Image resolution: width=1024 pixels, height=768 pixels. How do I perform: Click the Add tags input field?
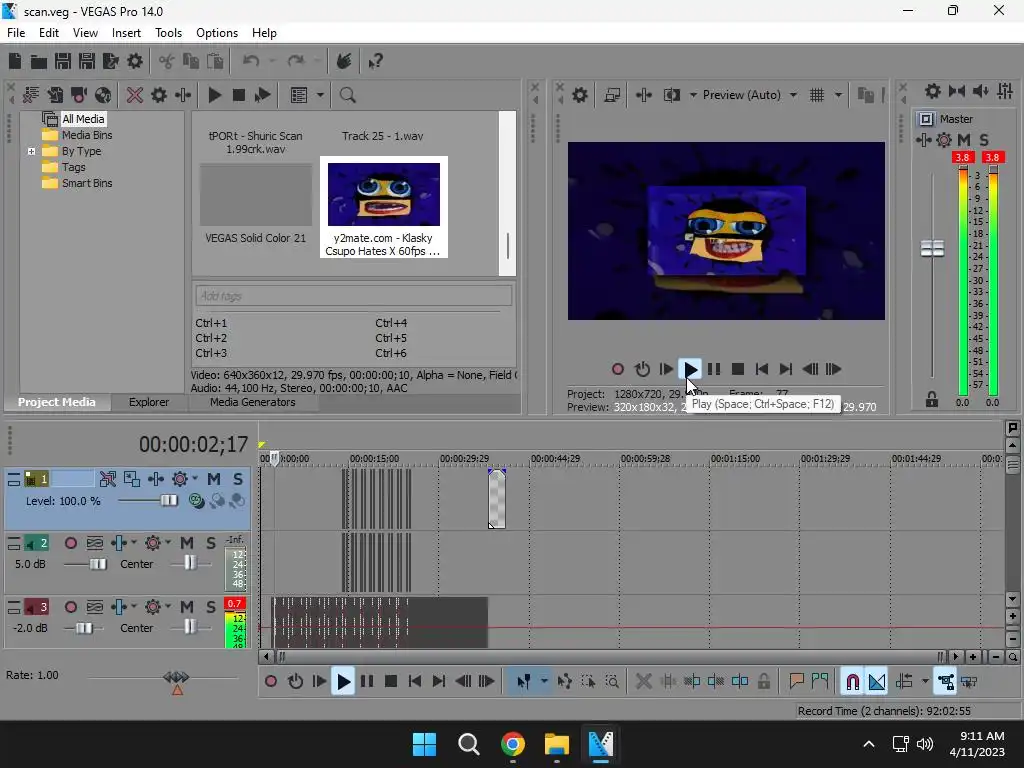pyautogui.click(x=353, y=296)
